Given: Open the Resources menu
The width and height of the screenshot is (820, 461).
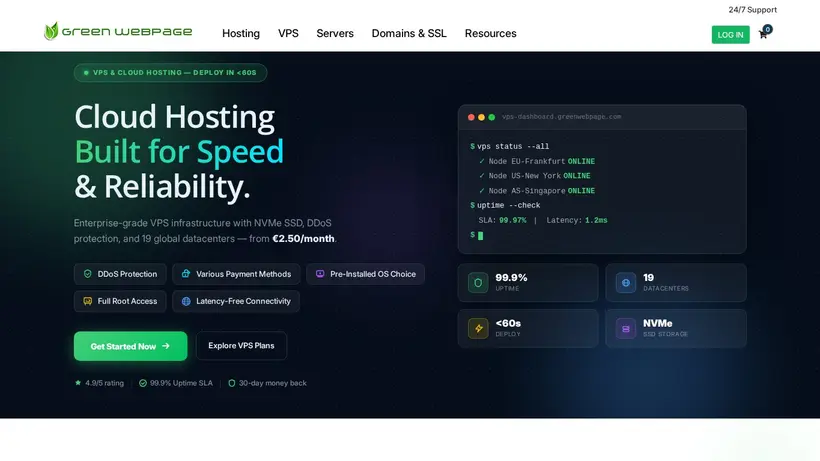Looking at the screenshot, I should (491, 33).
